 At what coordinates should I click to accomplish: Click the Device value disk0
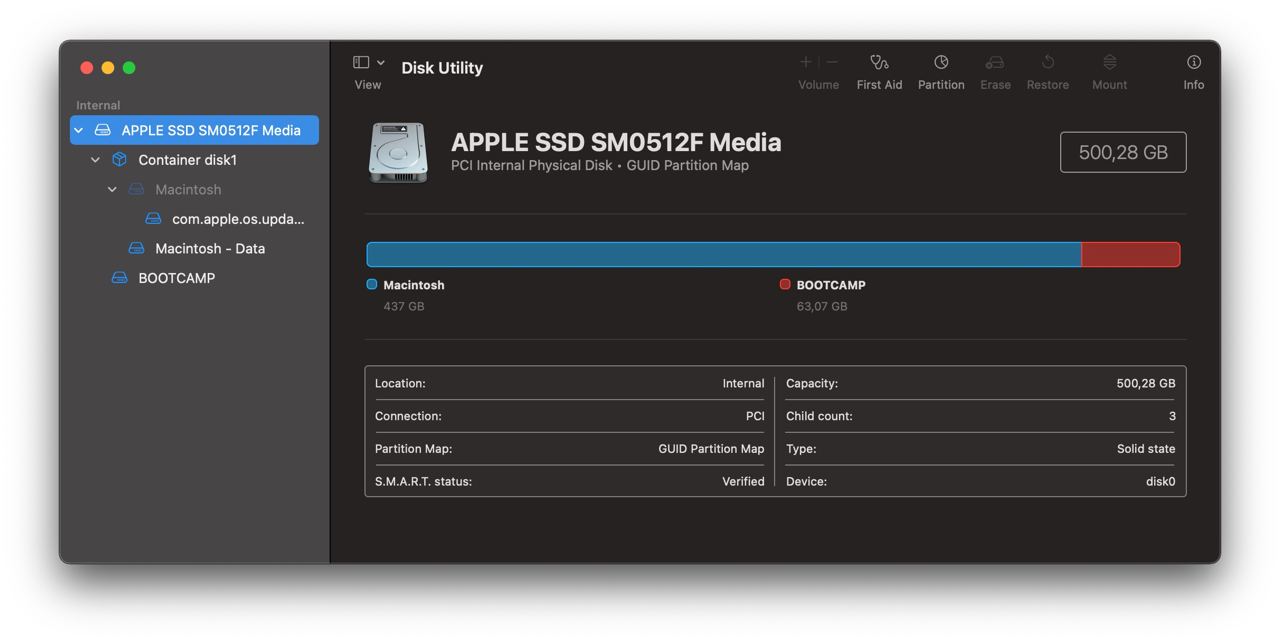tap(1160, 481)
